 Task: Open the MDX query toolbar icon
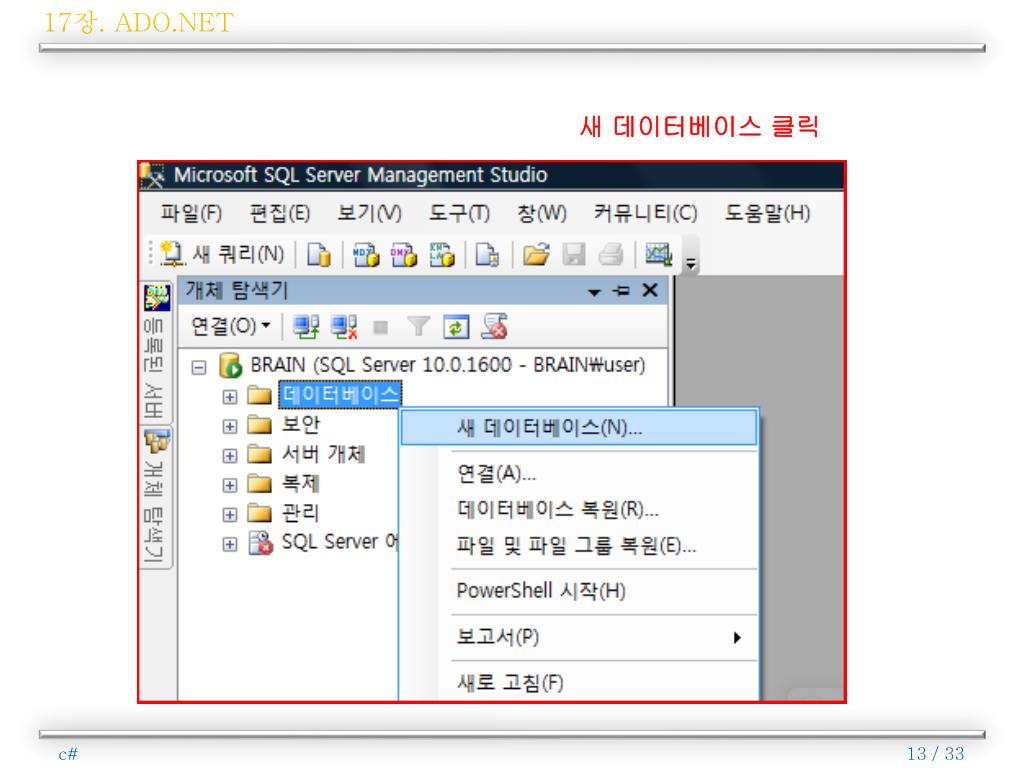point(366,255)
